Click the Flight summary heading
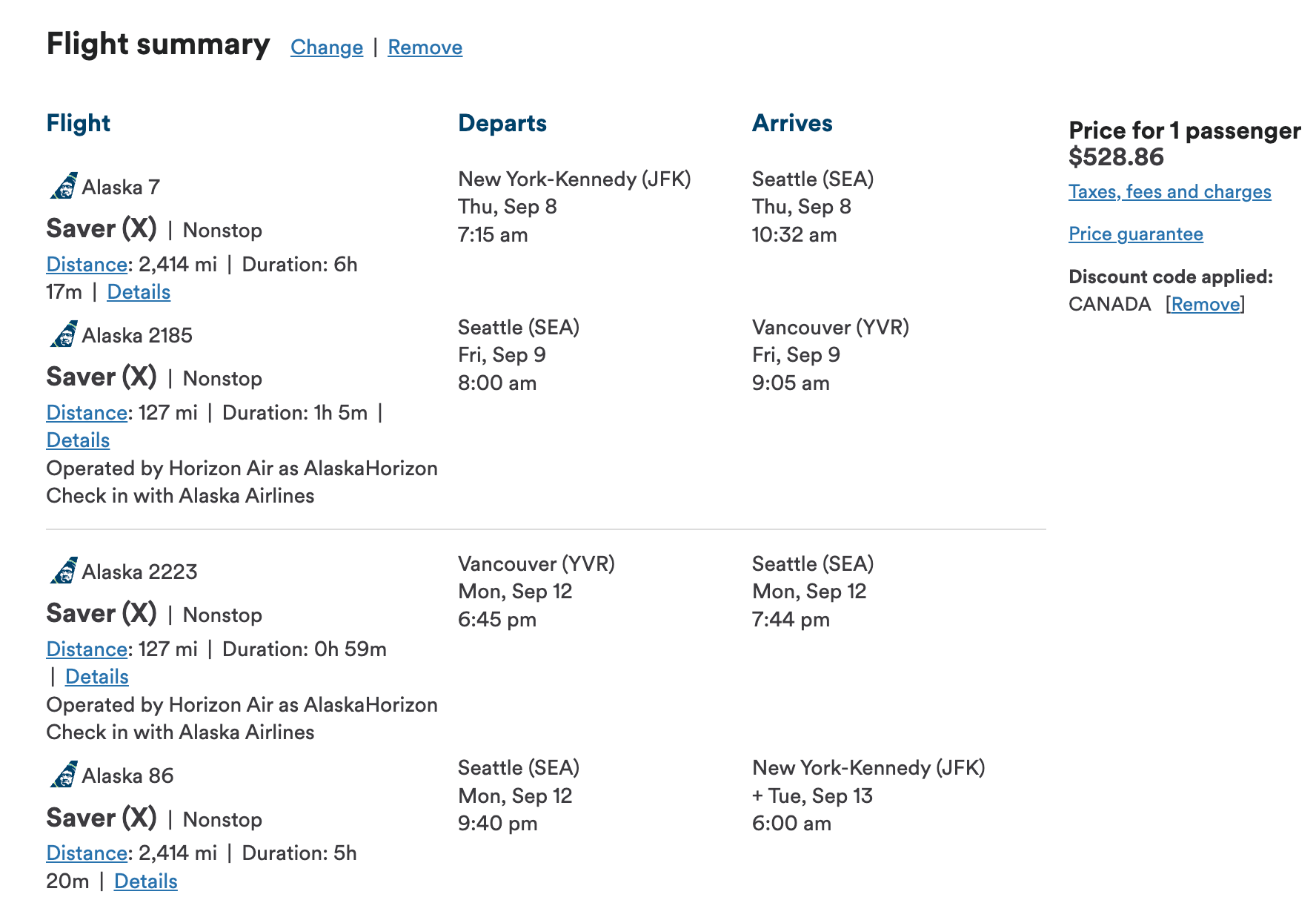 click(x=158, y=44)
